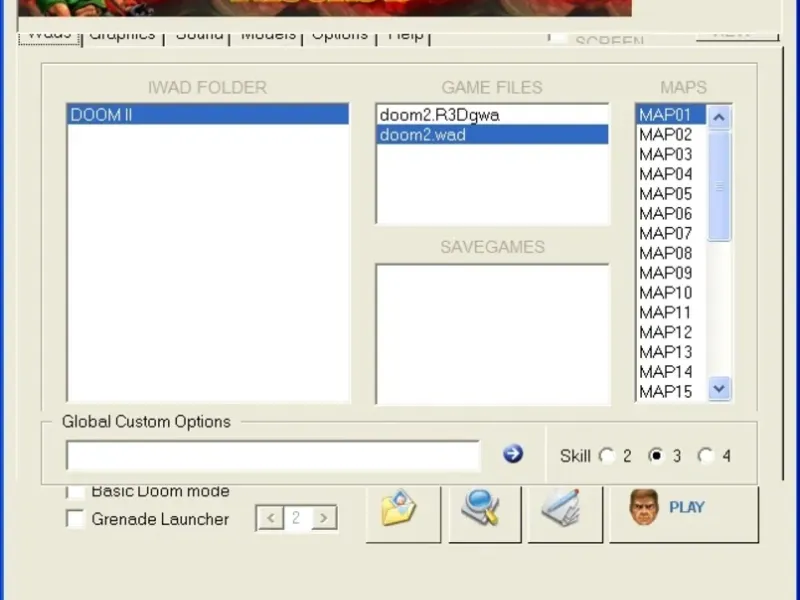This screenshot has height=600, width=800.
Task: Open the Help tab
Action: 405,38
